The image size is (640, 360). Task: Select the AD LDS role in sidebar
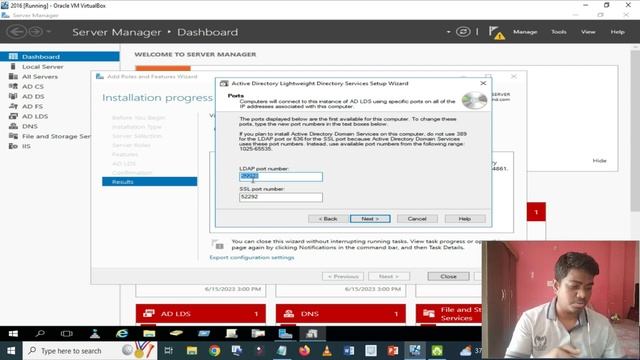(35, 116)
